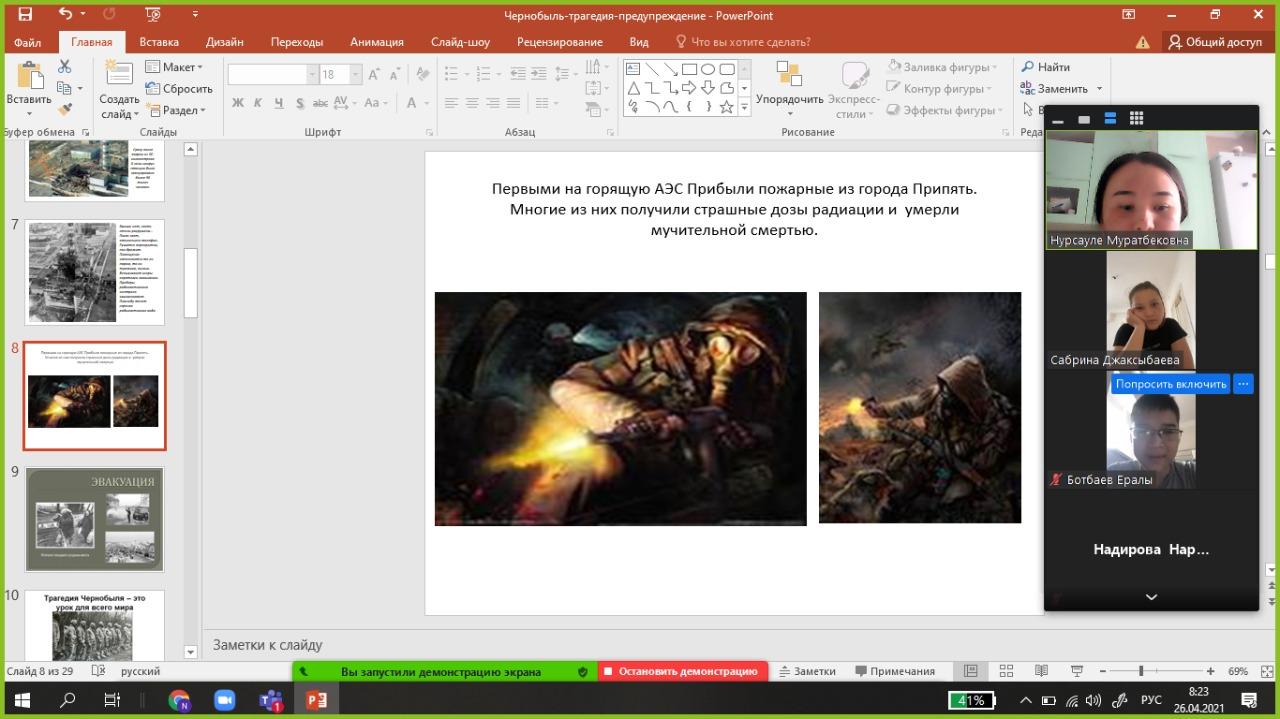
Task: Open the Упорядочить arrange menu
Action: click(x=789, y=92)
